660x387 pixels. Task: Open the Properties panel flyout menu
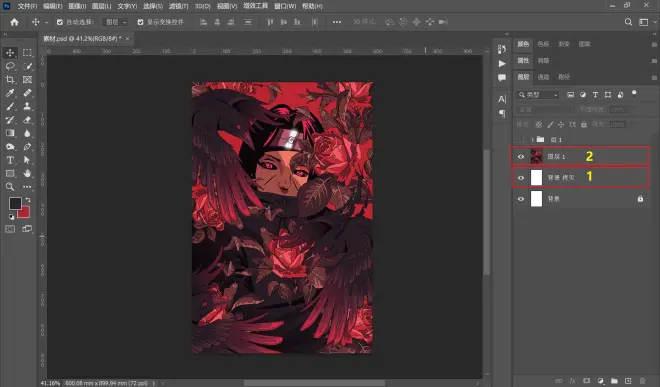point(654,61)
